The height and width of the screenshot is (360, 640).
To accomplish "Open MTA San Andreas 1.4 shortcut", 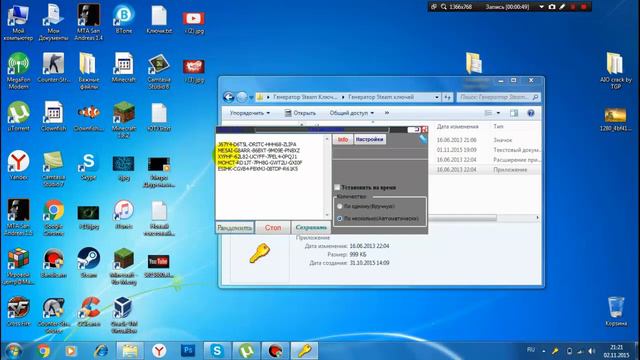I will [x=89, y=23].
